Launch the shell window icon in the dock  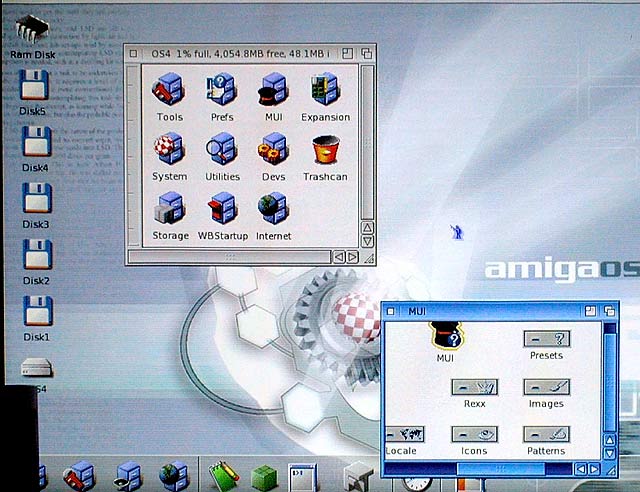point(302,477)
